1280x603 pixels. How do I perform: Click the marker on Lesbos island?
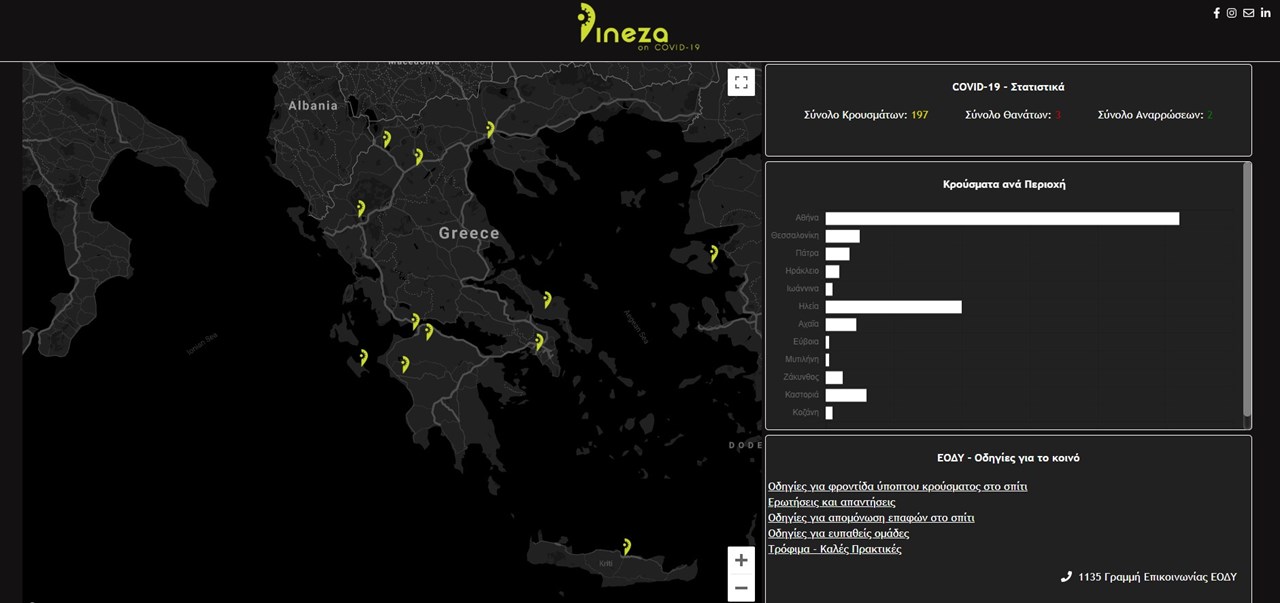tap(714, 254)
